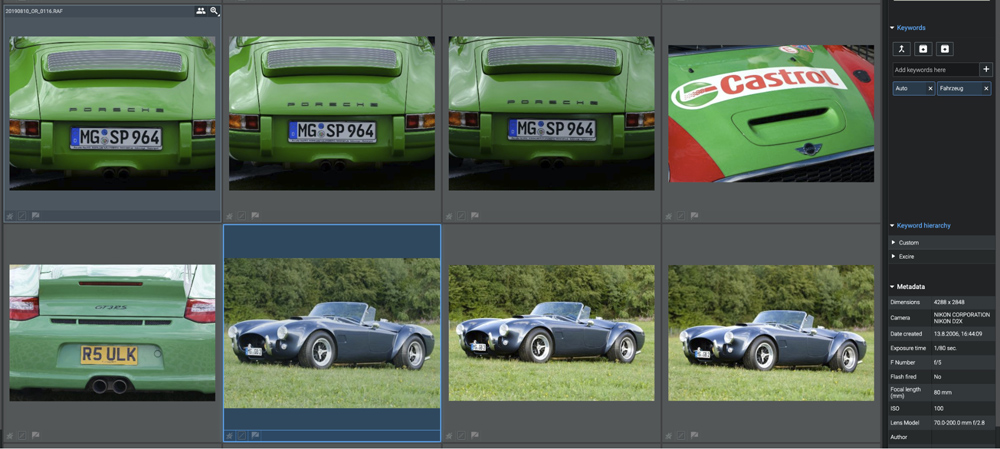Collapse the Keywords panel section

(x=892, y=28)
